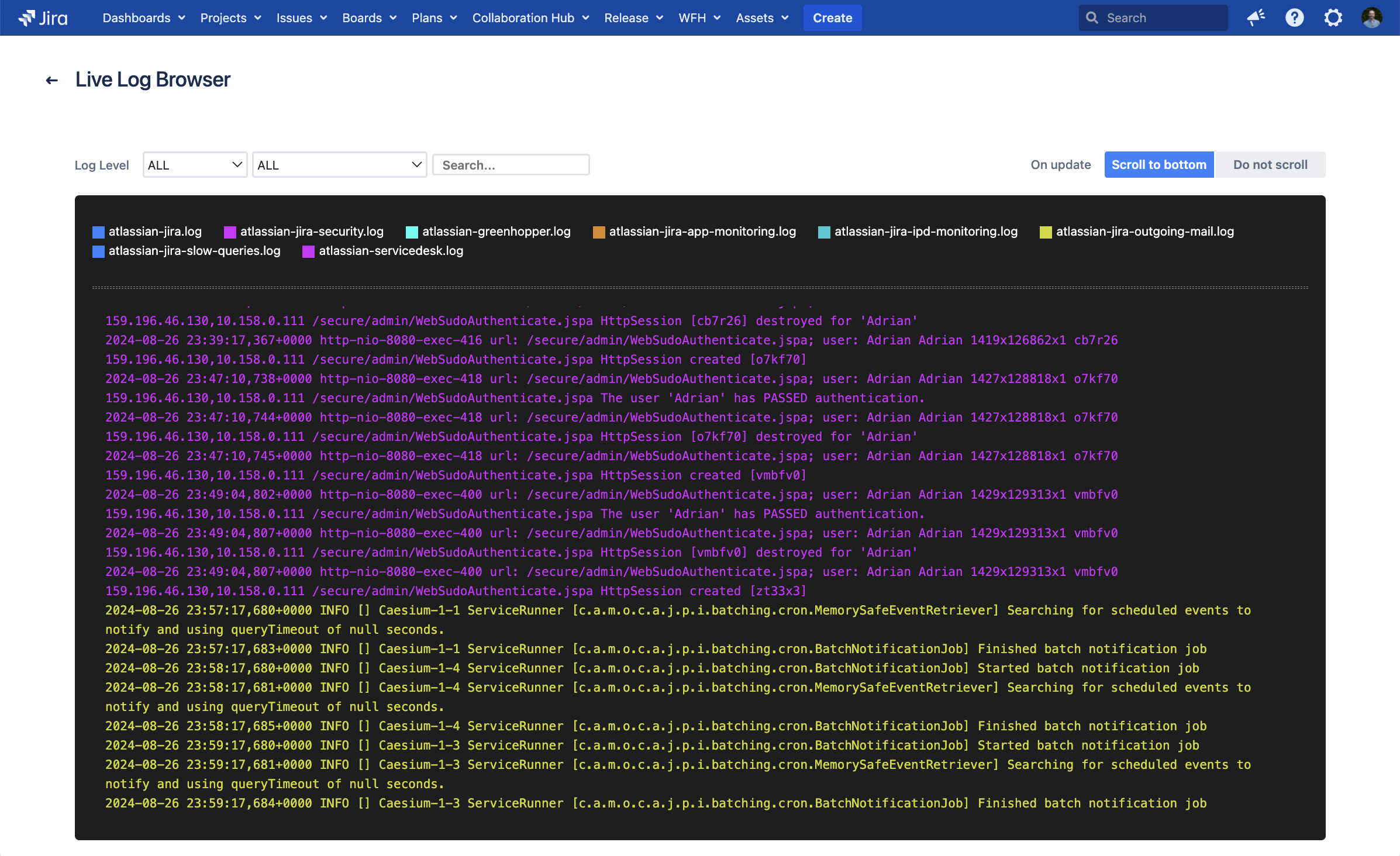Click the 23:58:17,680 Started batch notification line
The width and height of the screenshot is (1400, 856).
coord(652,668)
